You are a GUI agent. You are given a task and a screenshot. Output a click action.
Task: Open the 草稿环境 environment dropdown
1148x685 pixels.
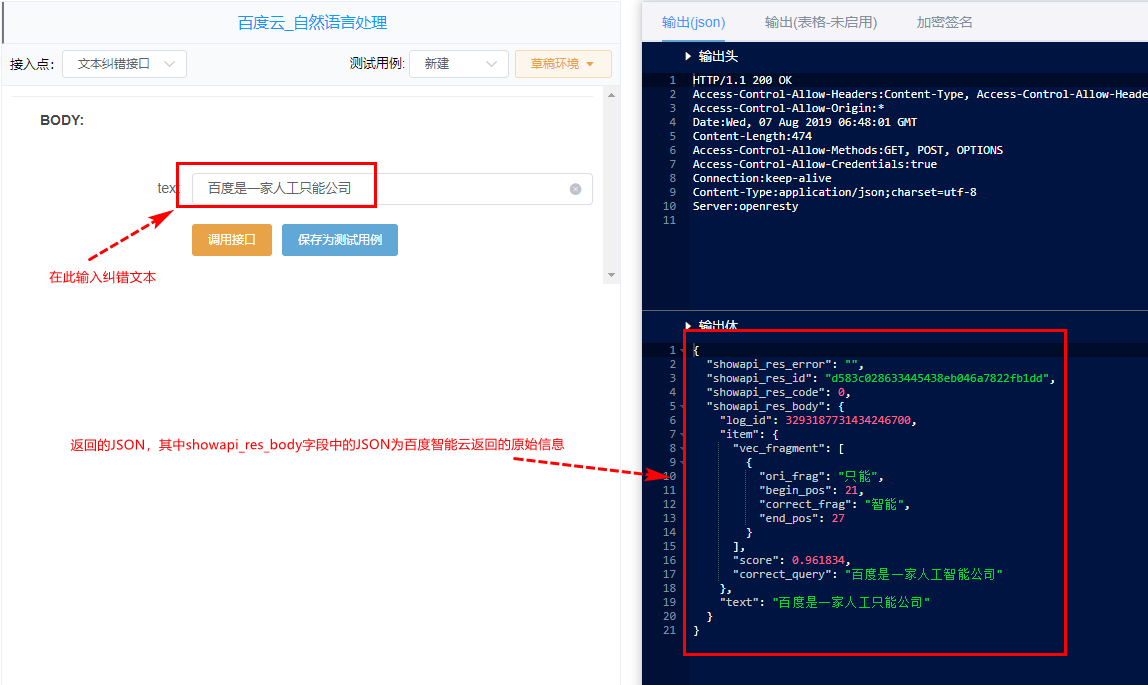coord(563,64)
